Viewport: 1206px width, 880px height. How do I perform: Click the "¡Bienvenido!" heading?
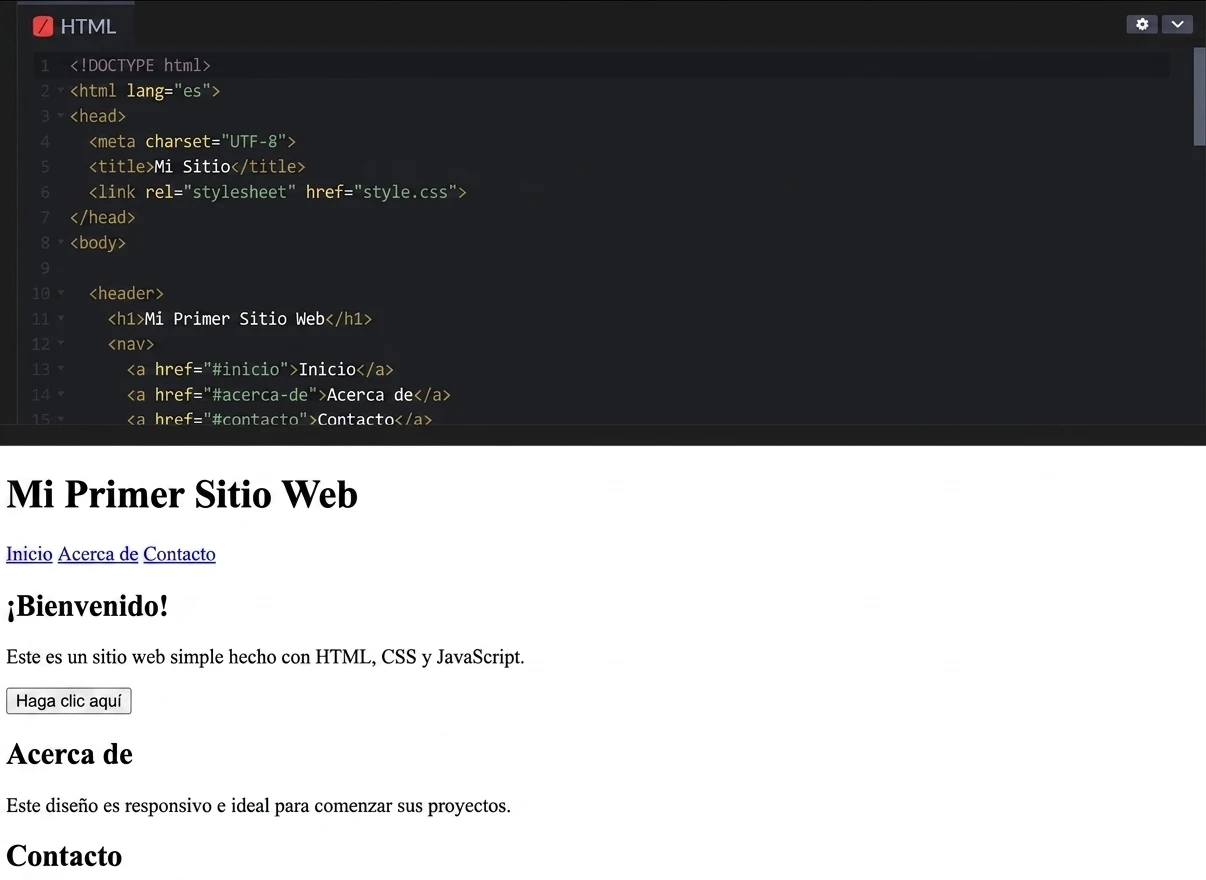point(88,606)
